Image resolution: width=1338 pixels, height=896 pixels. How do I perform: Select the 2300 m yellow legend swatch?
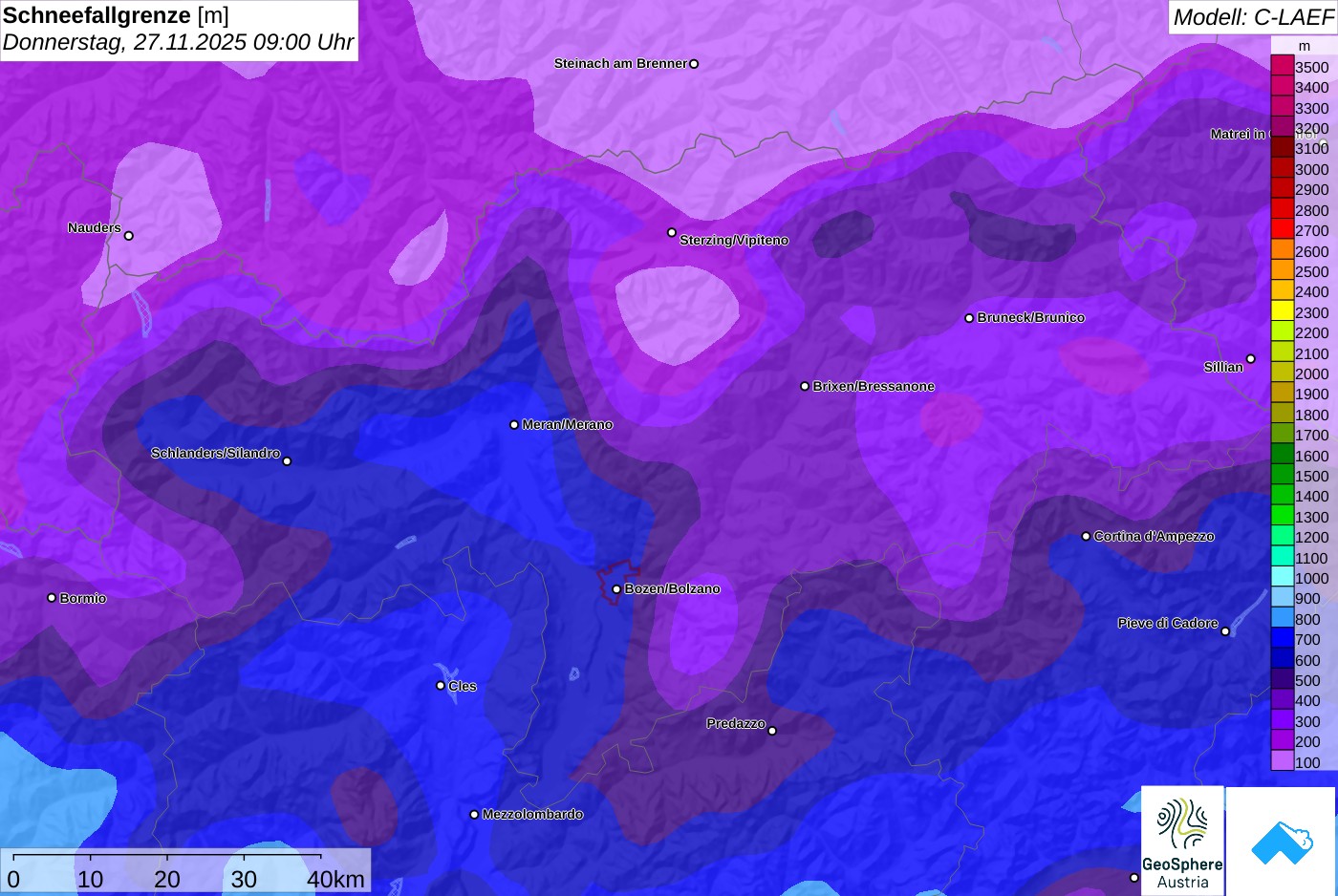click(1283, 311)
